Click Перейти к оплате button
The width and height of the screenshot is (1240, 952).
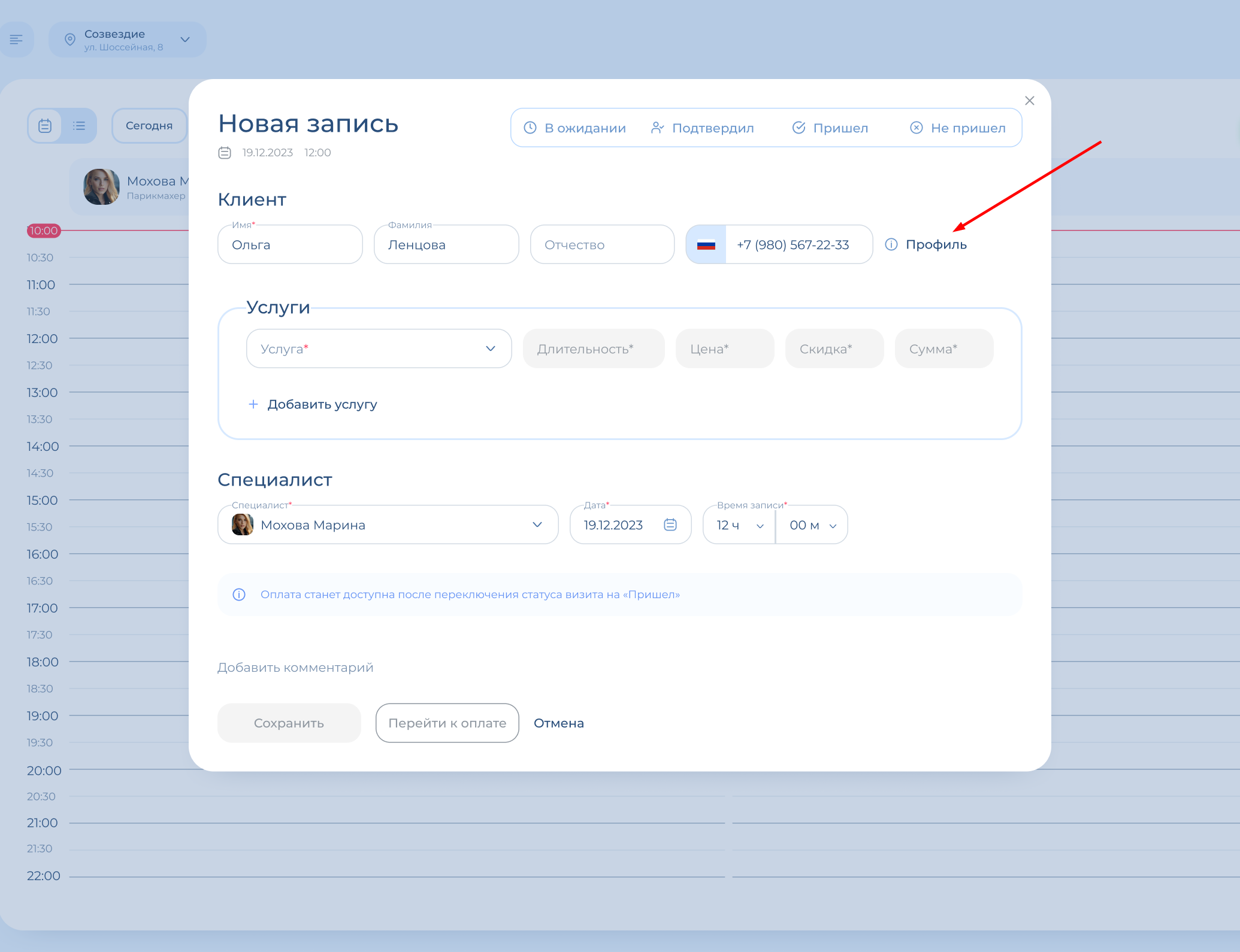[447, 723]
